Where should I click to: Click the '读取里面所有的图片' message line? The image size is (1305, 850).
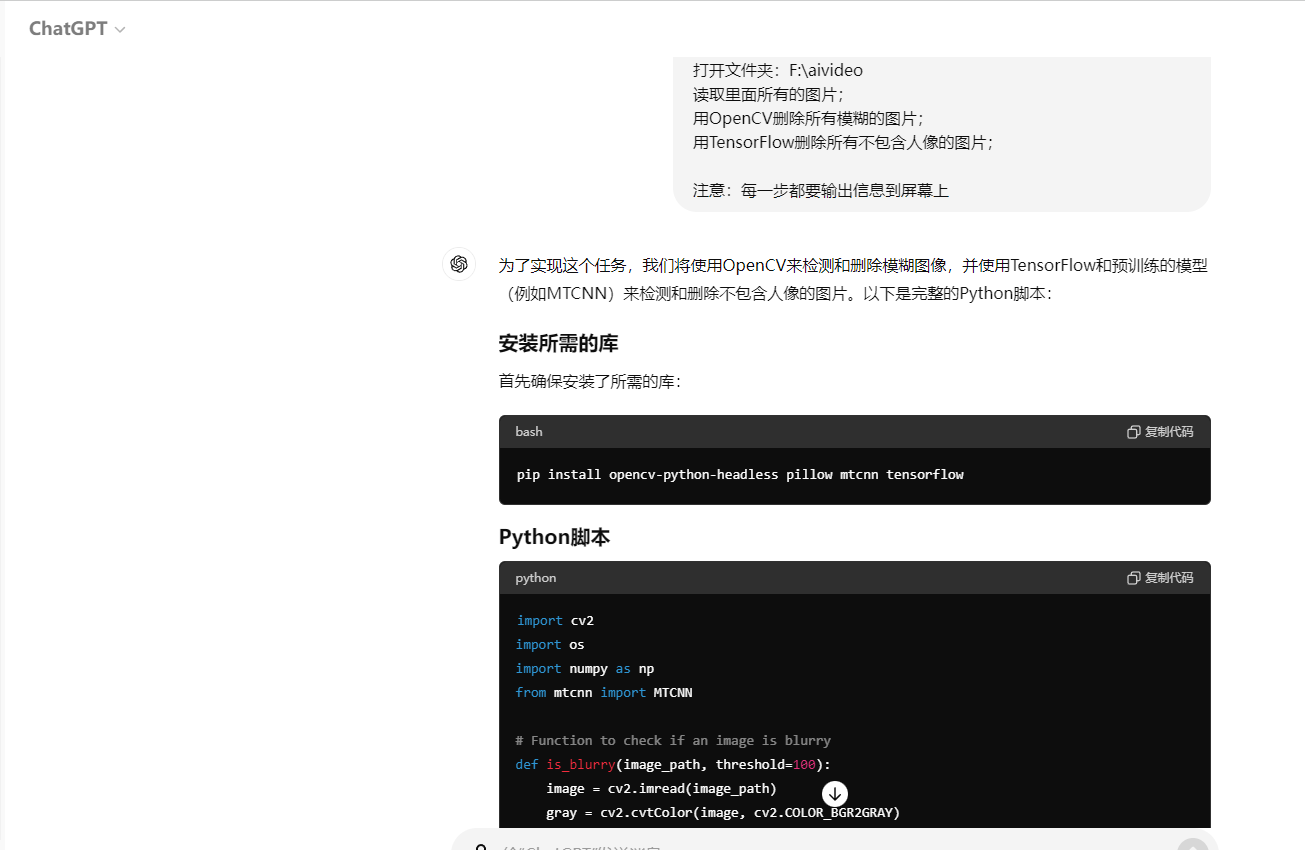(x=768, y=94)
